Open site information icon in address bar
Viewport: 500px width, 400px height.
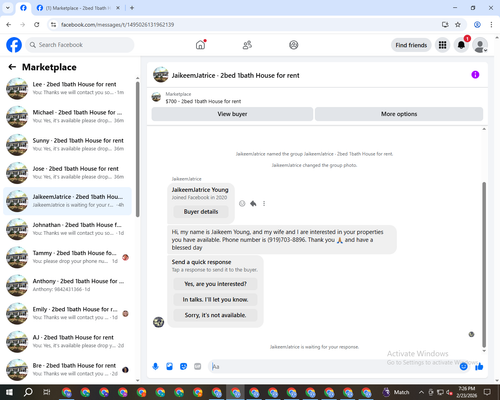(53, 25)
